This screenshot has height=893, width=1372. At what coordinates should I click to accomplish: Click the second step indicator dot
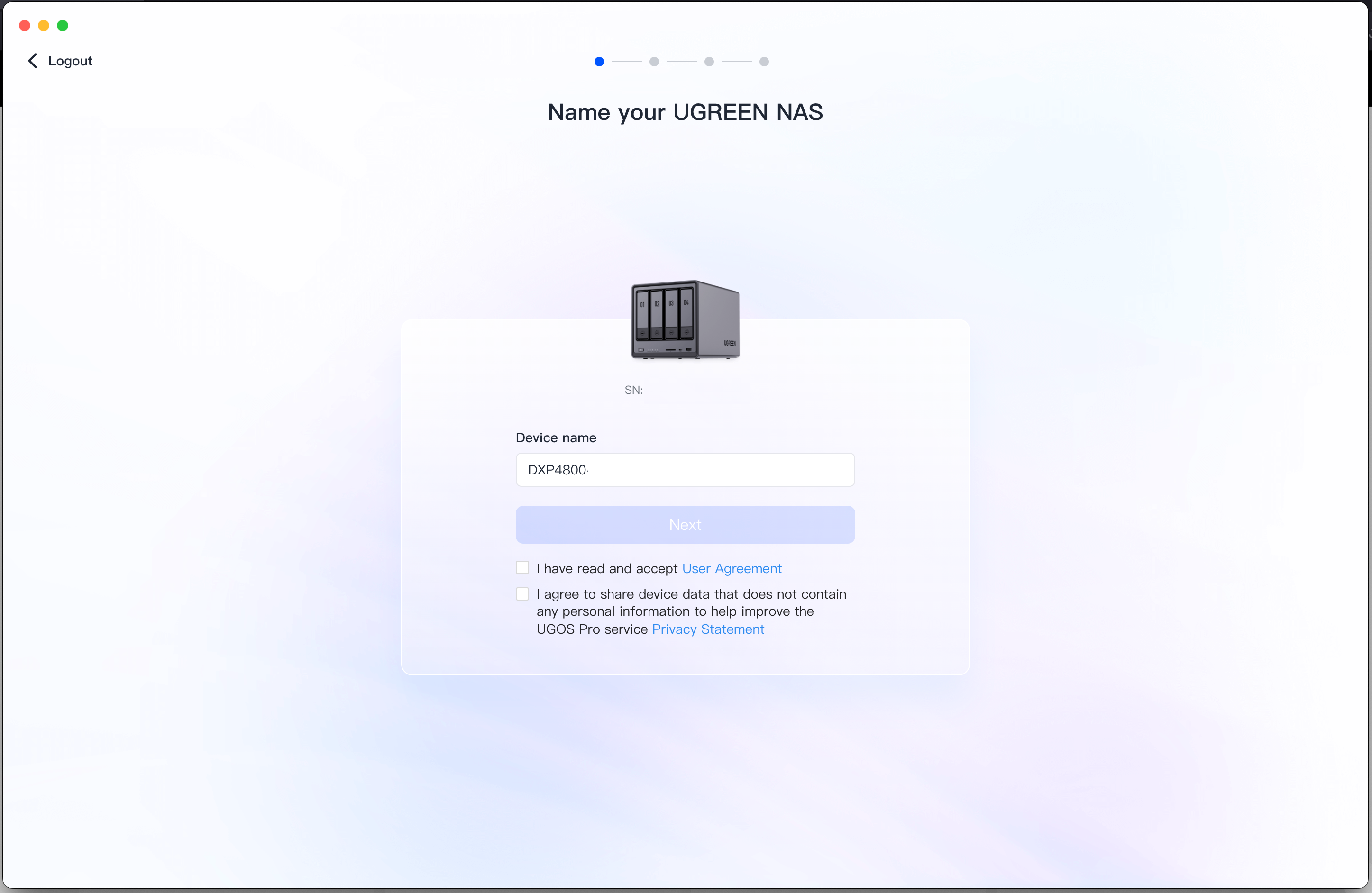(x=654, y=61)
